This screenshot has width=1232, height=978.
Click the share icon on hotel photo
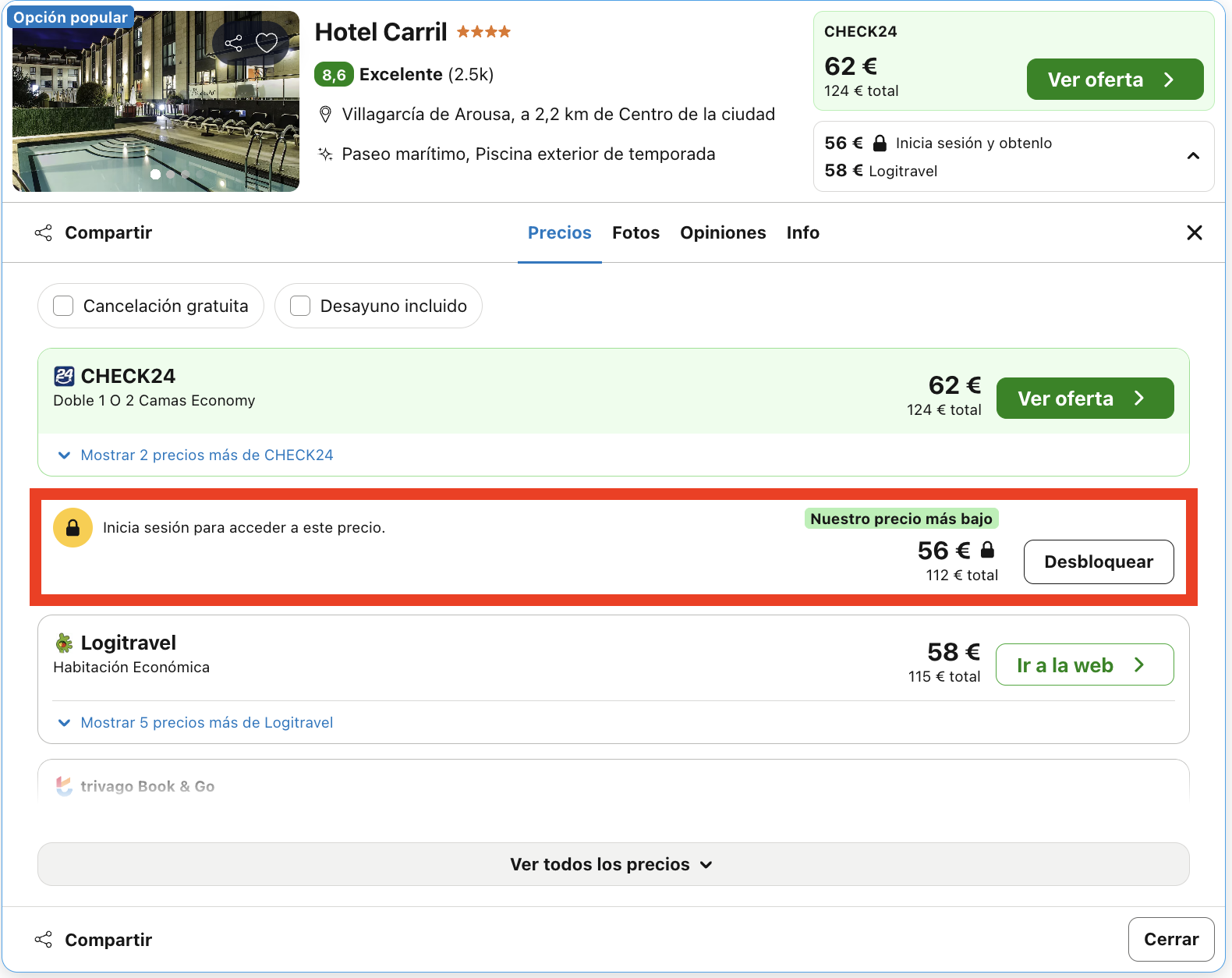(233, 43)
